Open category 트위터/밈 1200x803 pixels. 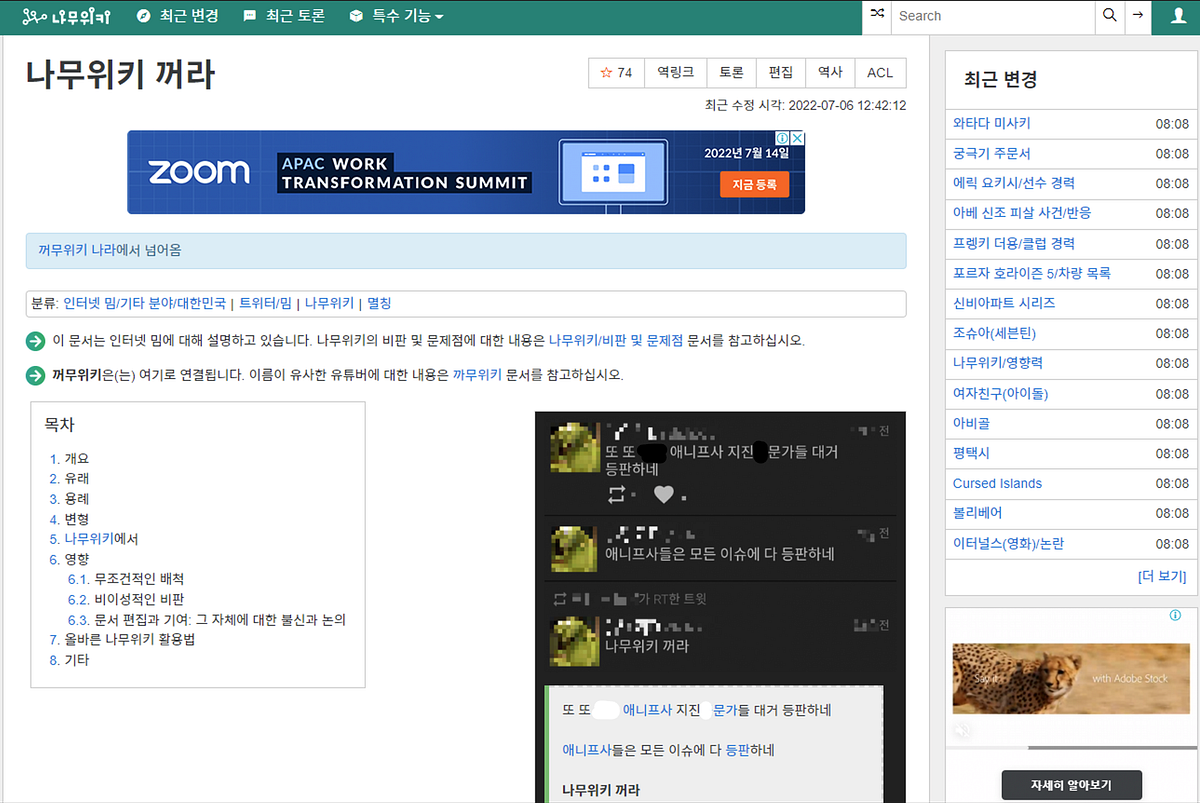pos(265,303)
